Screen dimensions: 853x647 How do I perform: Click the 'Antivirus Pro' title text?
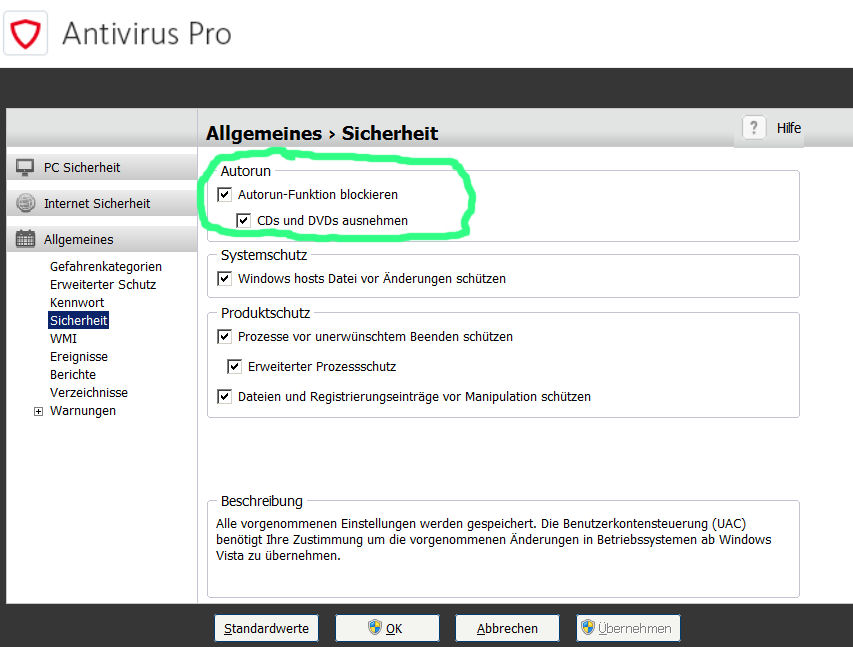point(147,34)
